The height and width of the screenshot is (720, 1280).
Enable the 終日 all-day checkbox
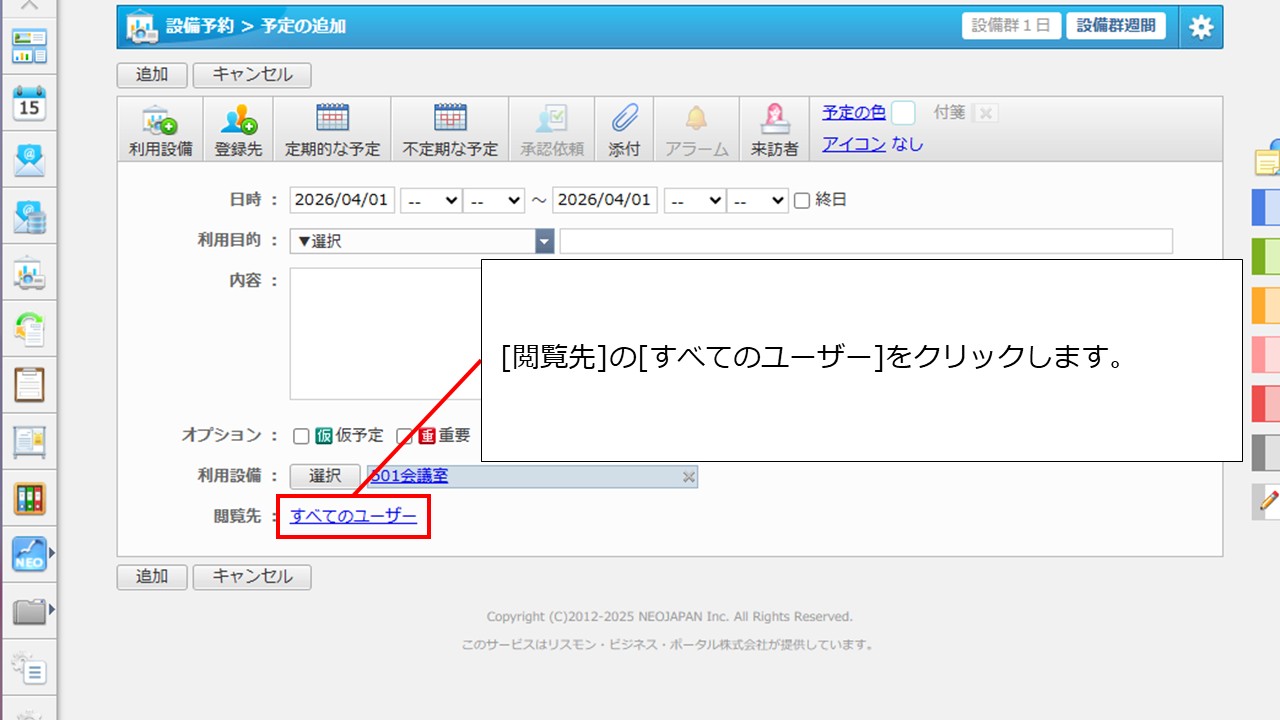[x=801, y=200]
